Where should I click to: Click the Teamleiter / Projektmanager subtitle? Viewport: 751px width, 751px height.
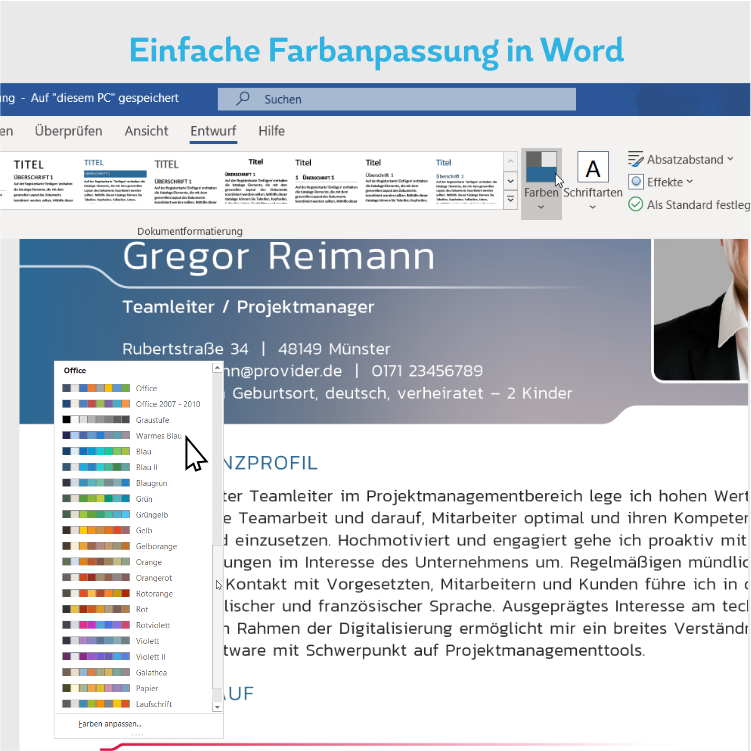pyautogui.click(x=248, y=307)
